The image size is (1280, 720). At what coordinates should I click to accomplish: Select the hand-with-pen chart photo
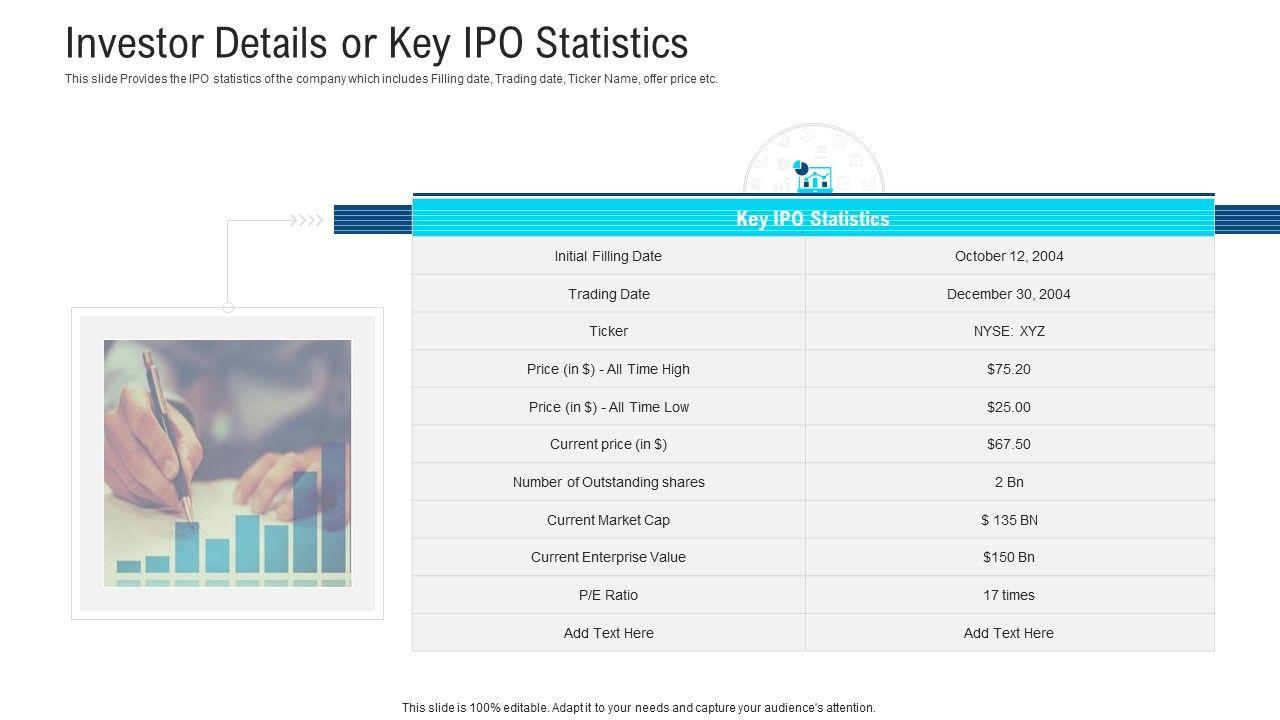coord(228,463)
